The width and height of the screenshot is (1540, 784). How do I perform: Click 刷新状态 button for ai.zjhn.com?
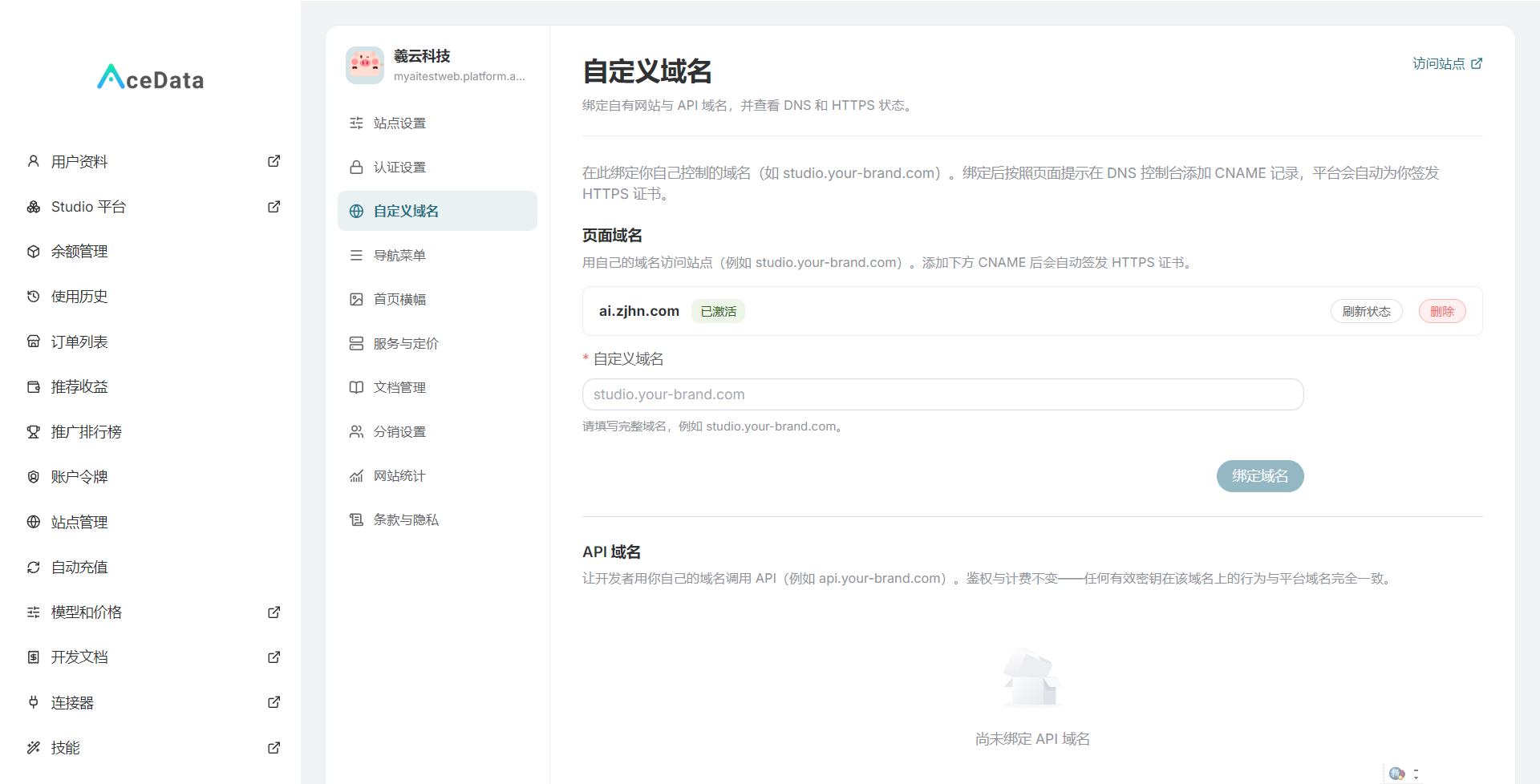(1366, 311)
